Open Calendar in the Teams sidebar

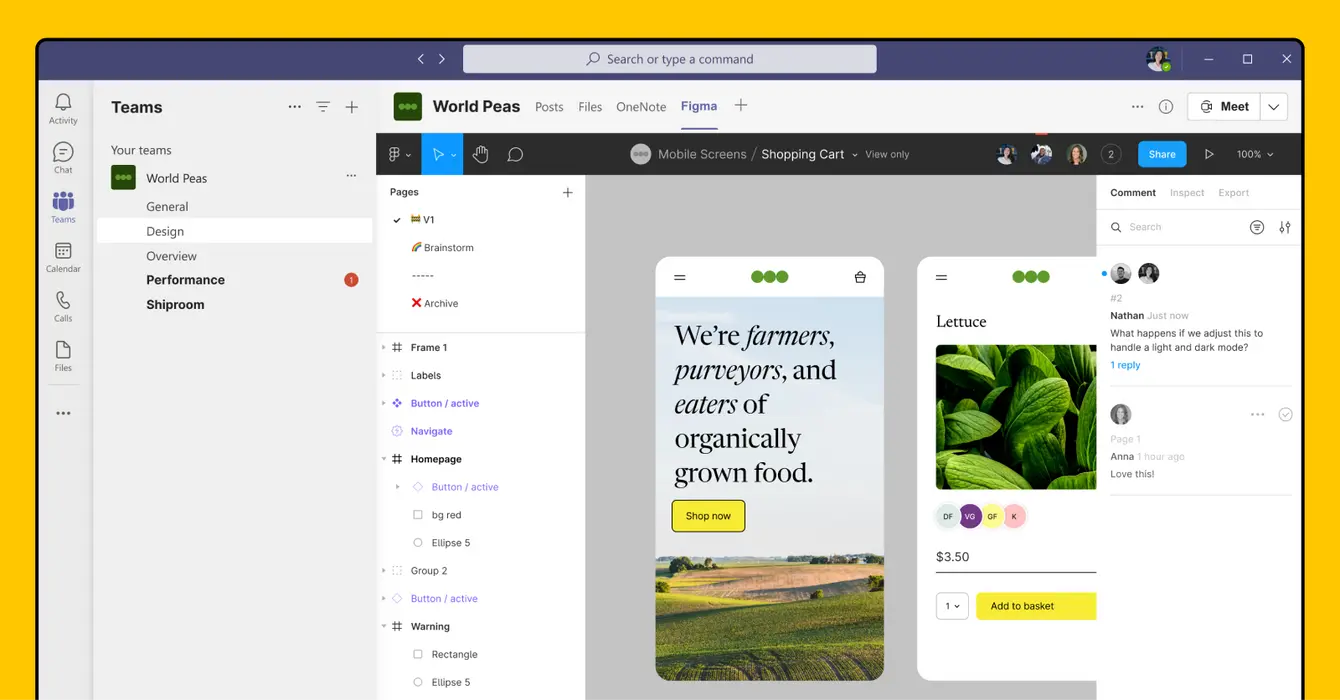point(63,257)
